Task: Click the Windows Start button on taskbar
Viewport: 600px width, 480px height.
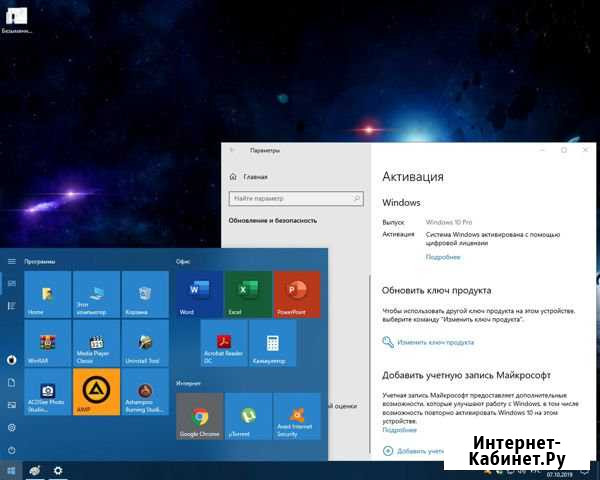Action: [11, 470]
